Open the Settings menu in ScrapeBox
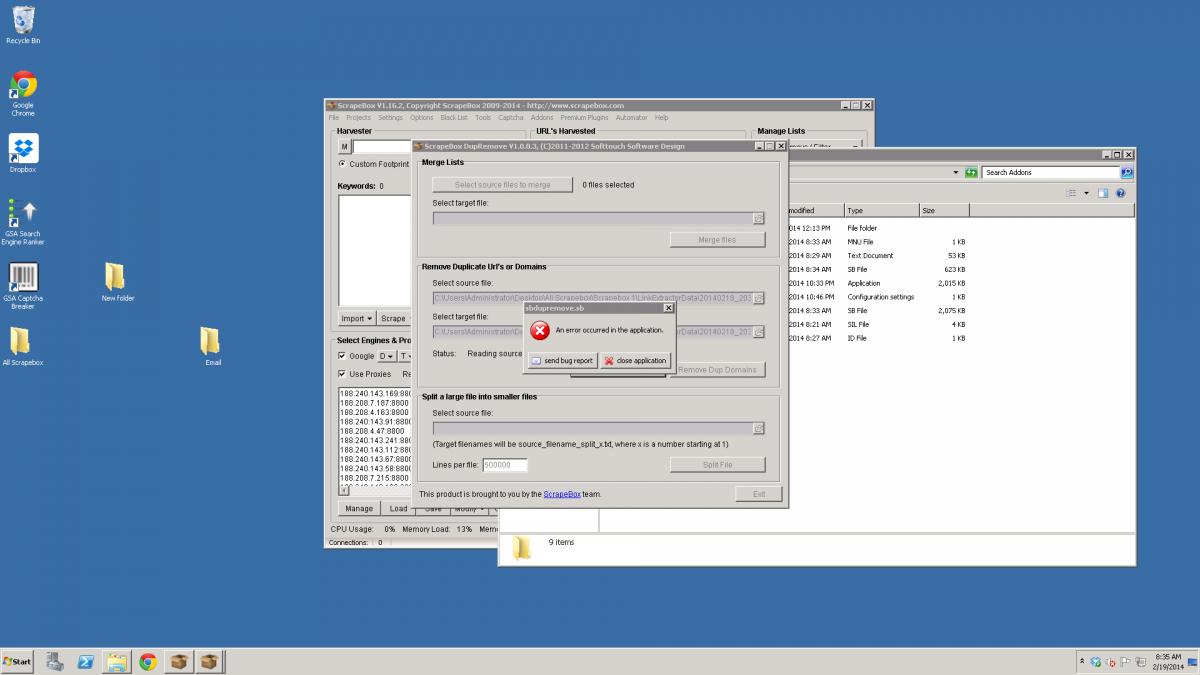1200x675 pixels. click(390, 118)
